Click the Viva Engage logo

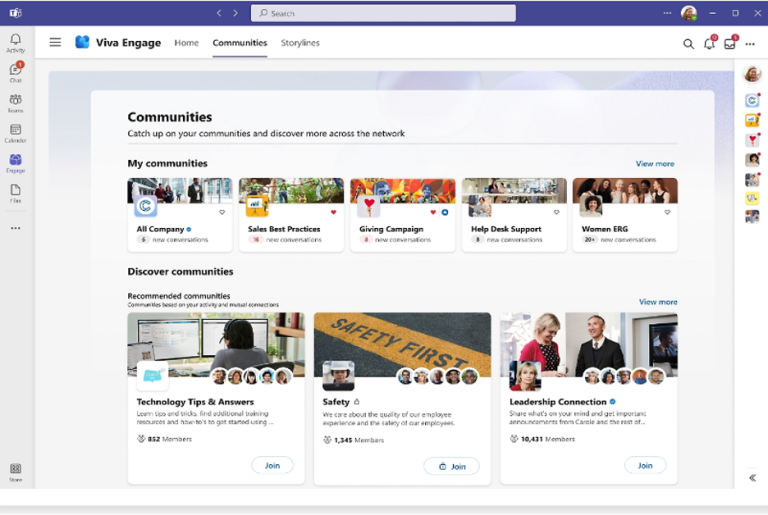pyautogui.click(x=82, y=42)
